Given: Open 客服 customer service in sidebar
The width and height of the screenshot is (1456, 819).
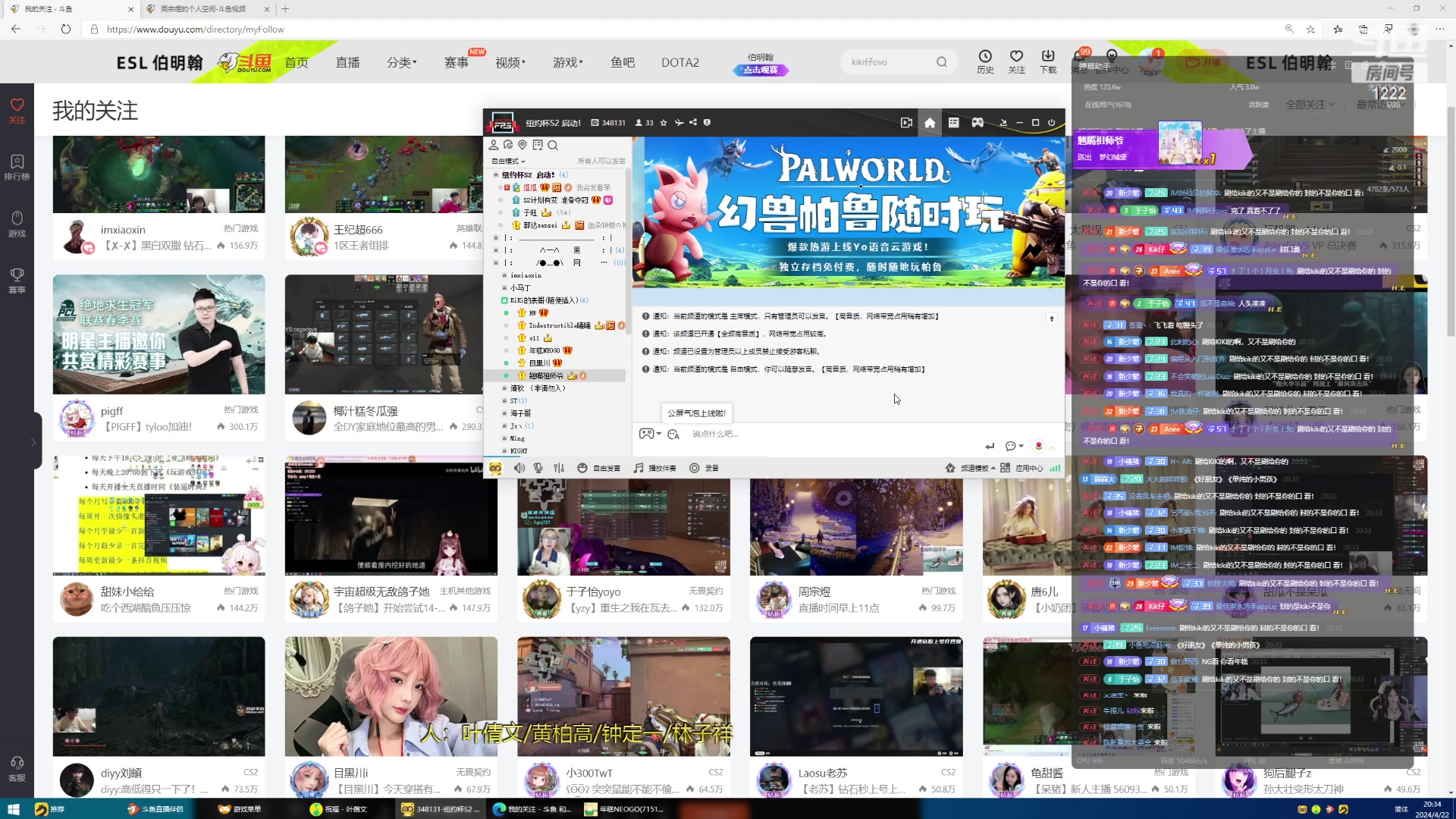Looking at the screenshot, I should [x=17, y=769].
